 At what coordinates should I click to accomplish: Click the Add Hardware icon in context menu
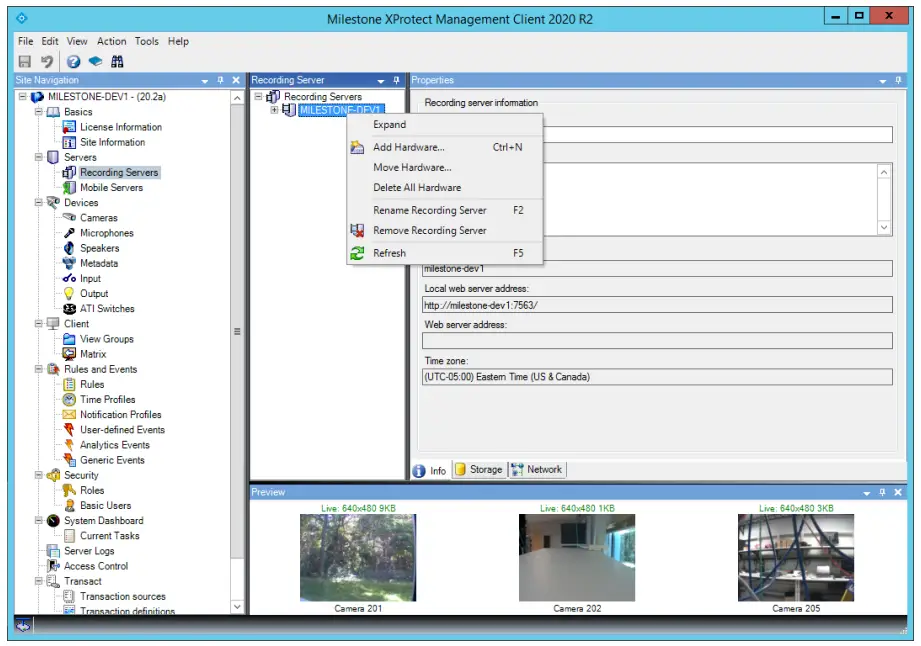(357, 148)
